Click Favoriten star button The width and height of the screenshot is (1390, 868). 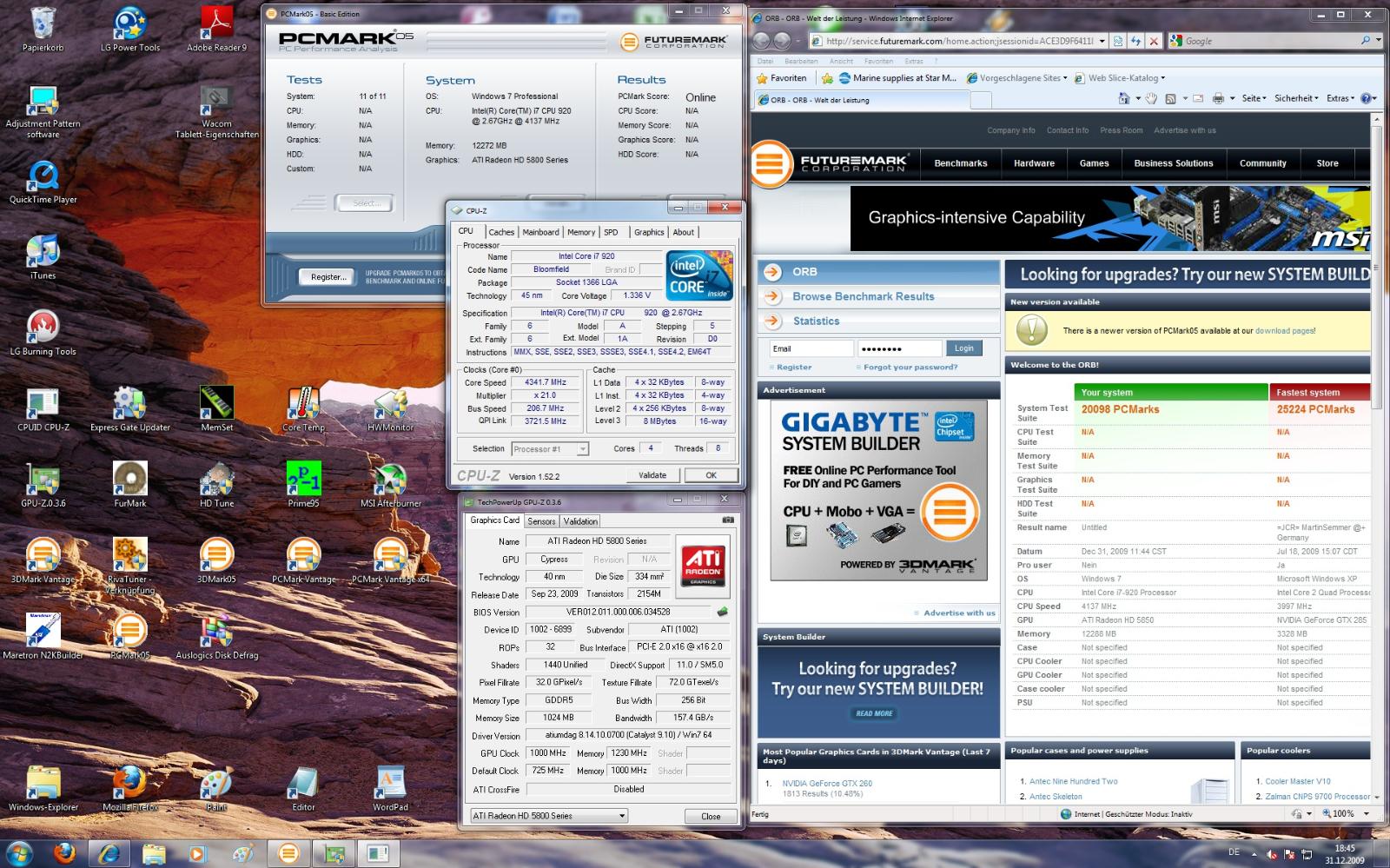tap(782, 78)
